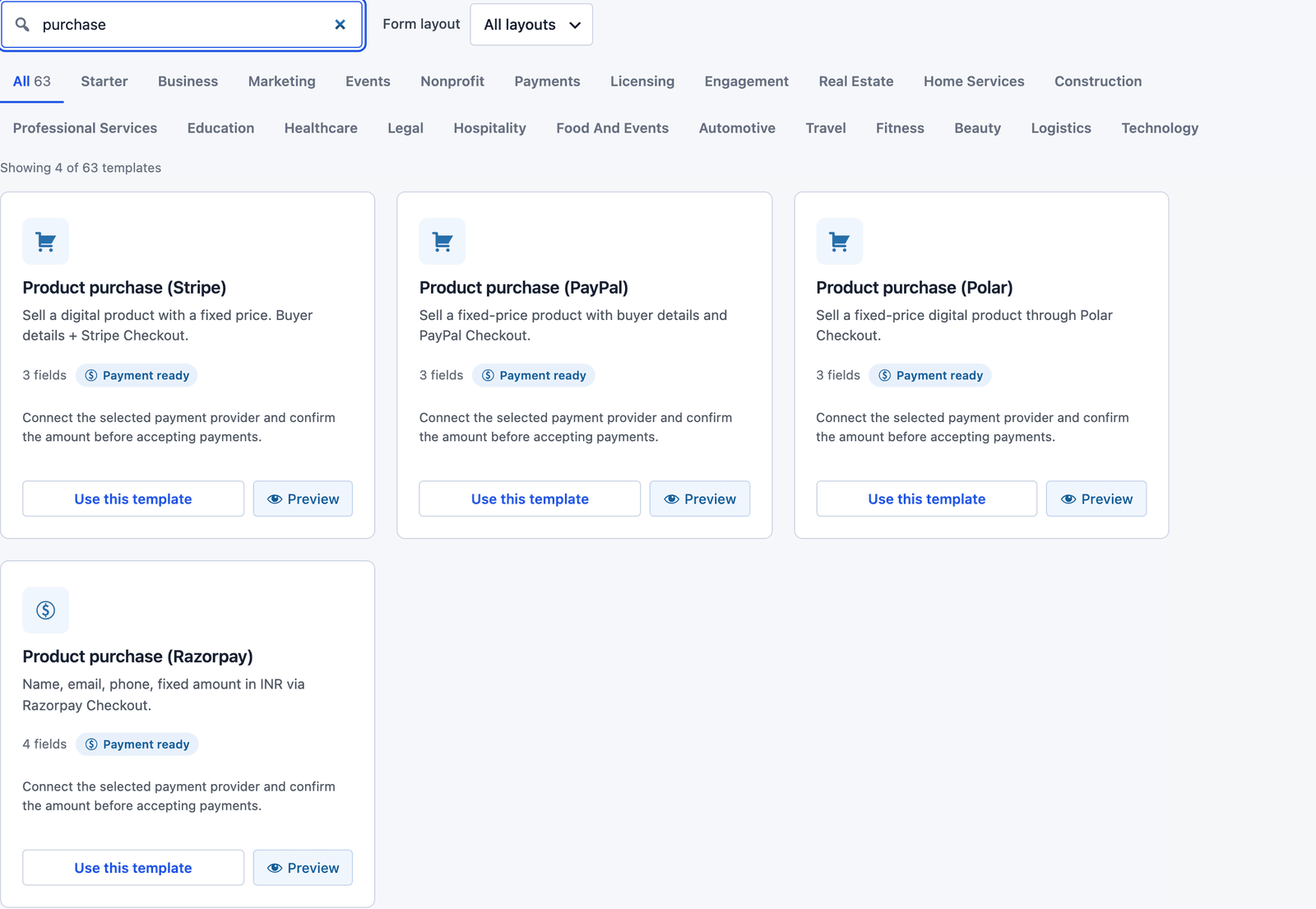
Task: Click the shopping cart icon on PayPal card
Action: click(x=443, y=241)
